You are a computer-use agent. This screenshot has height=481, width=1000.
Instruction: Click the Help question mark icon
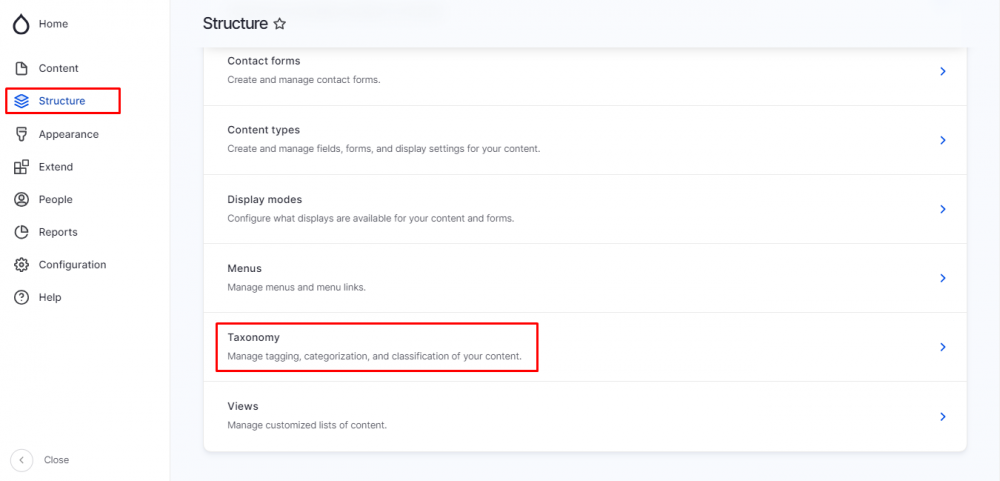21,297
